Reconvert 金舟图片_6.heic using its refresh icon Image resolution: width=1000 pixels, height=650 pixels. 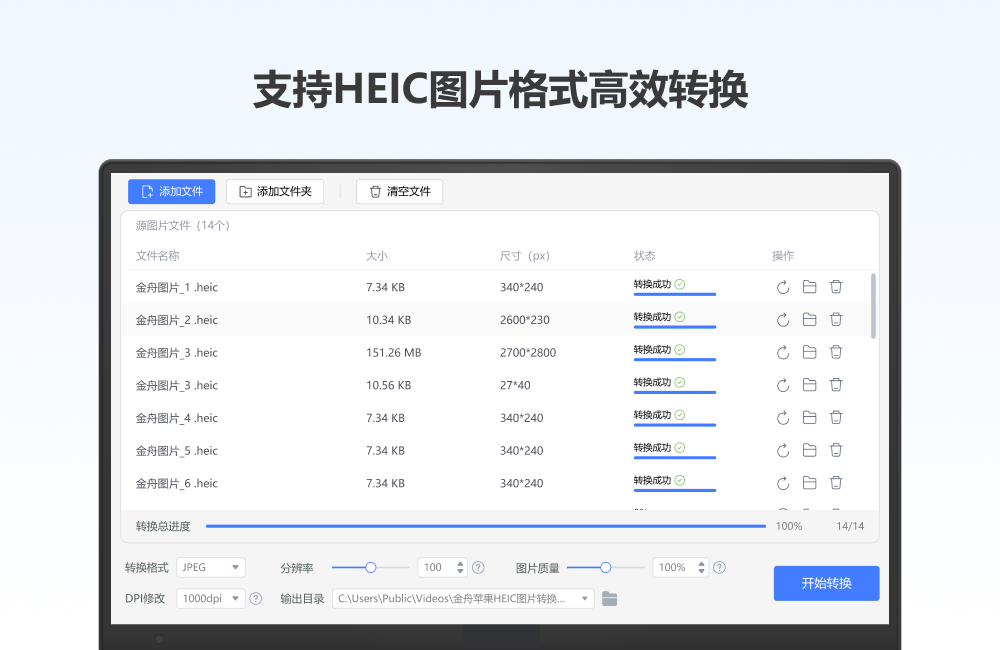783,483
